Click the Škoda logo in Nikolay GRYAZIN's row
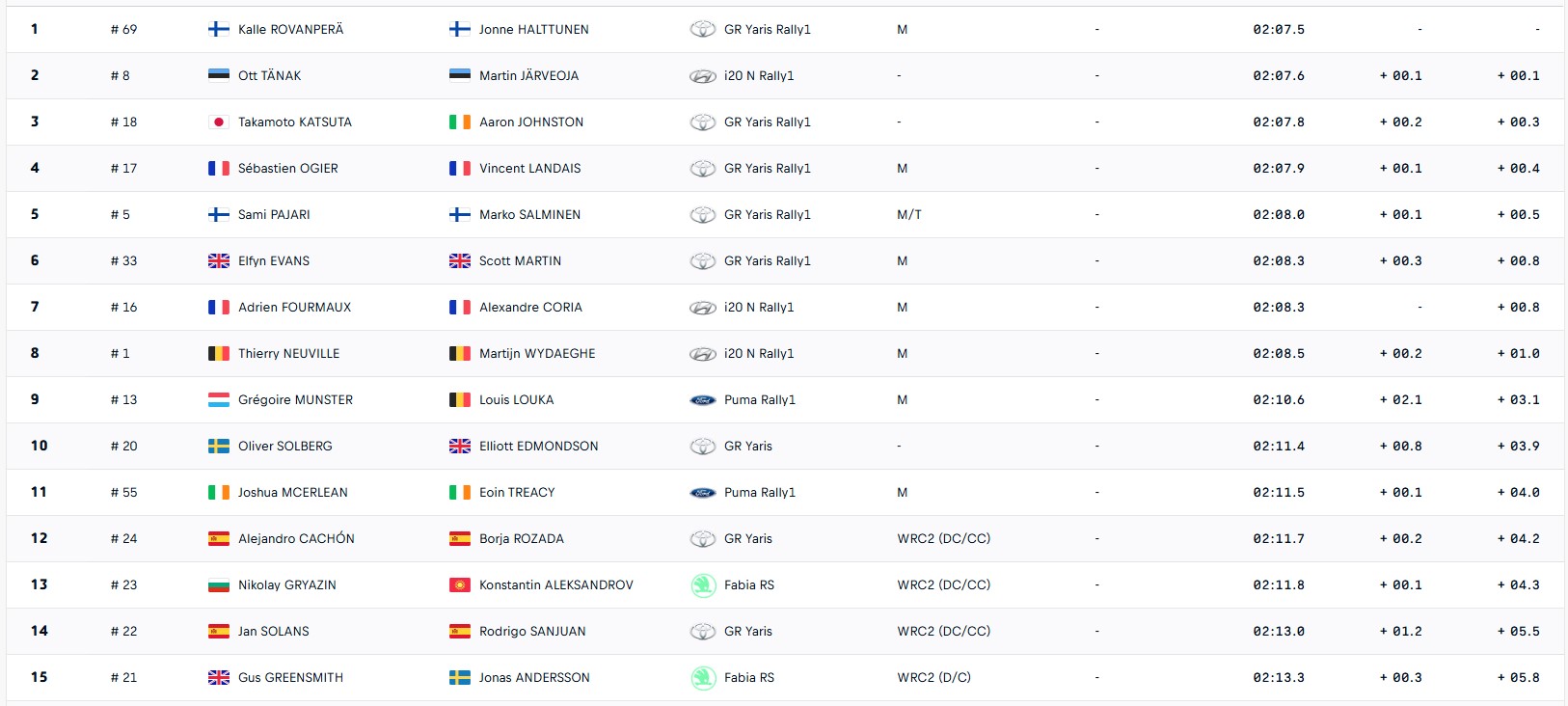The height and width of the screenshot is (706, 1568). [703, 585]
